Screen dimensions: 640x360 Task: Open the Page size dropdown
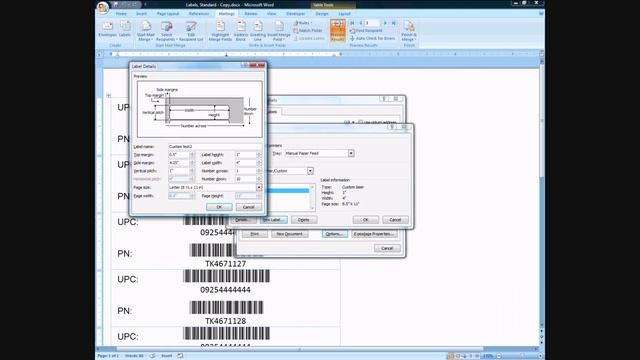259,187
